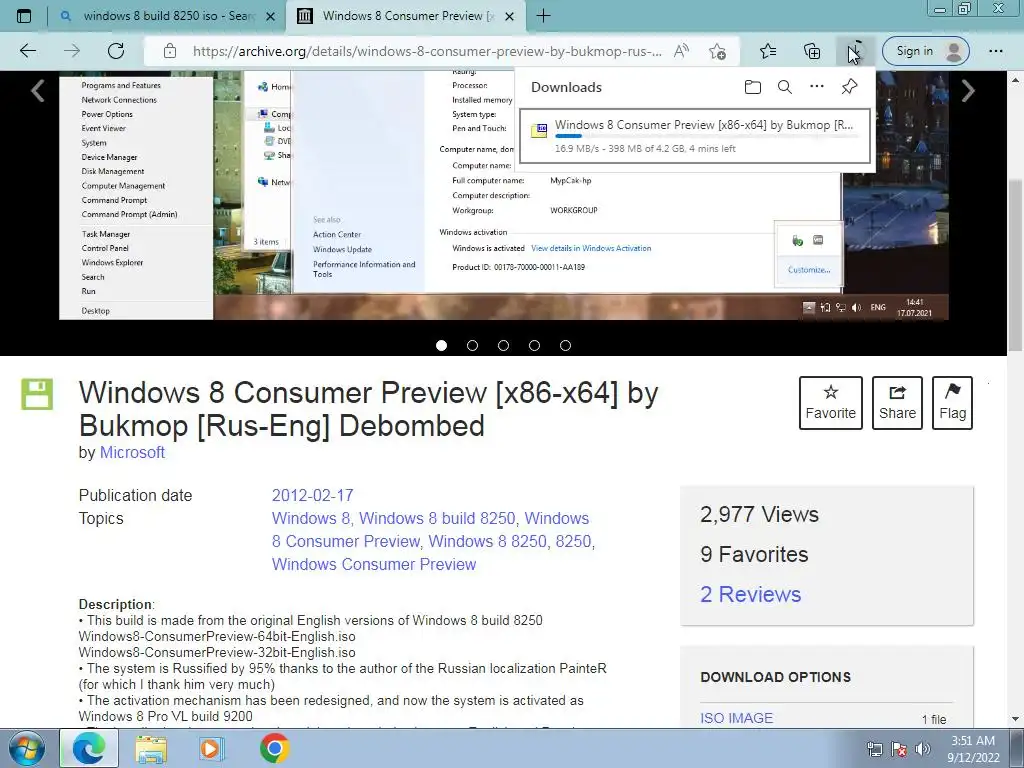Click the taskbar clock
1024x768 pixels.
(973, 749)
